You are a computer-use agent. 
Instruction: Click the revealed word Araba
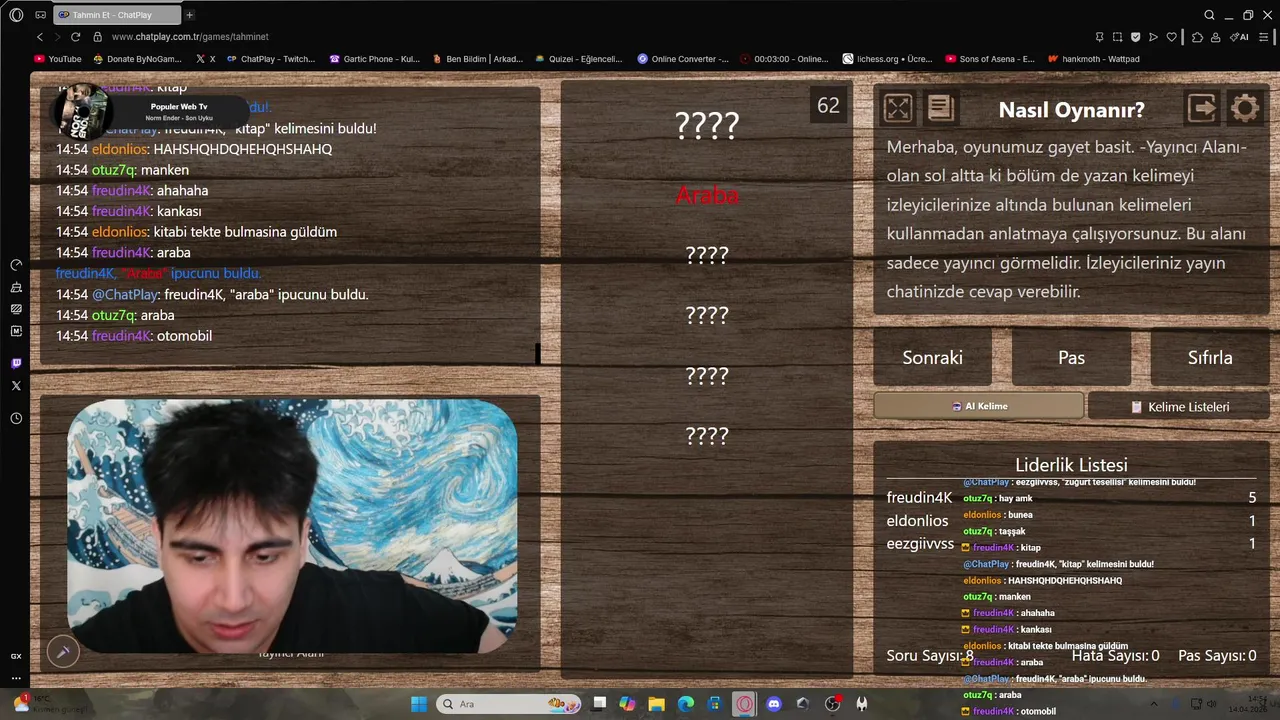[707, 195]
